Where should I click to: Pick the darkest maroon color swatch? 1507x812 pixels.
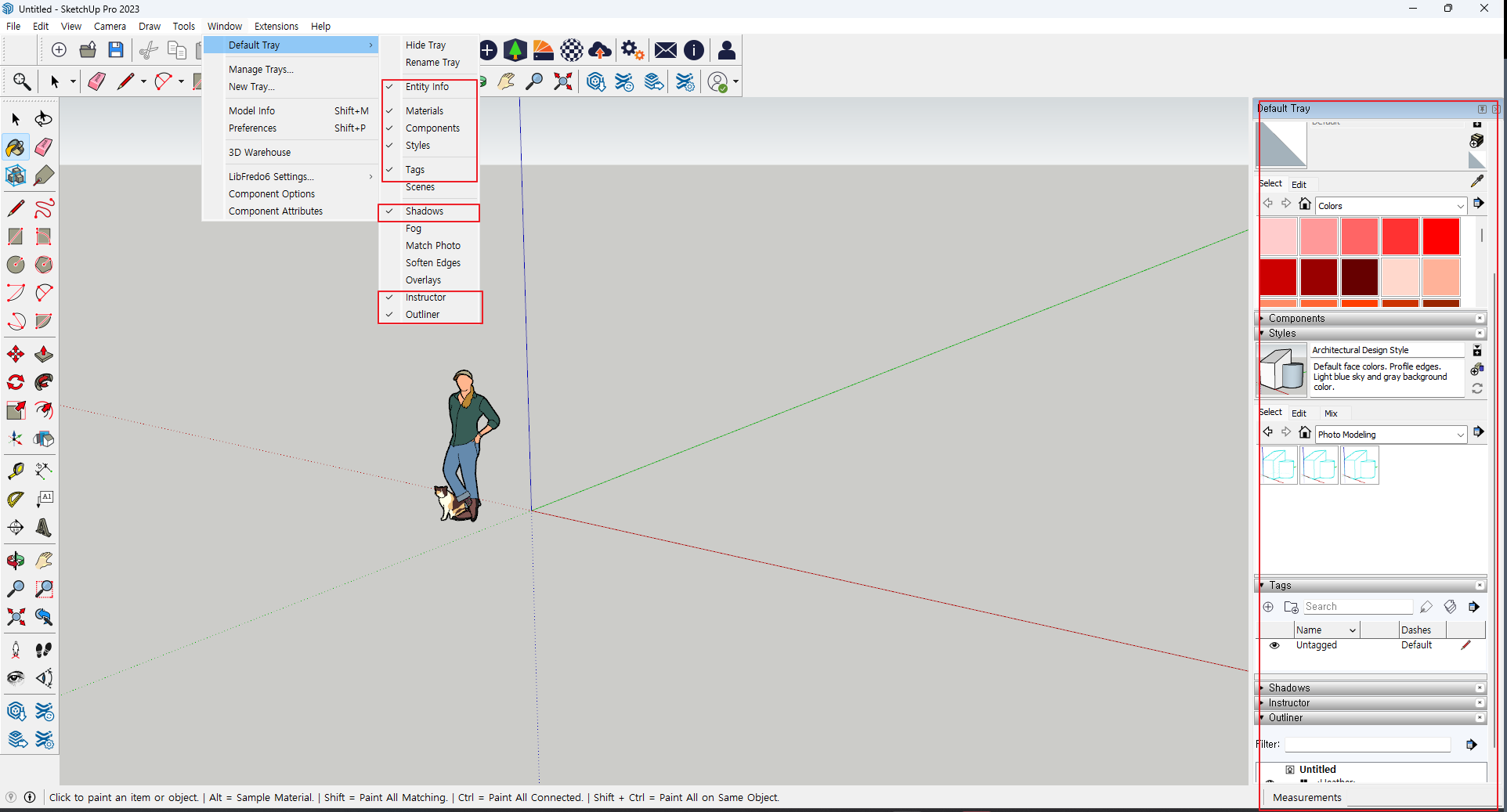[x=1360, y=277]
